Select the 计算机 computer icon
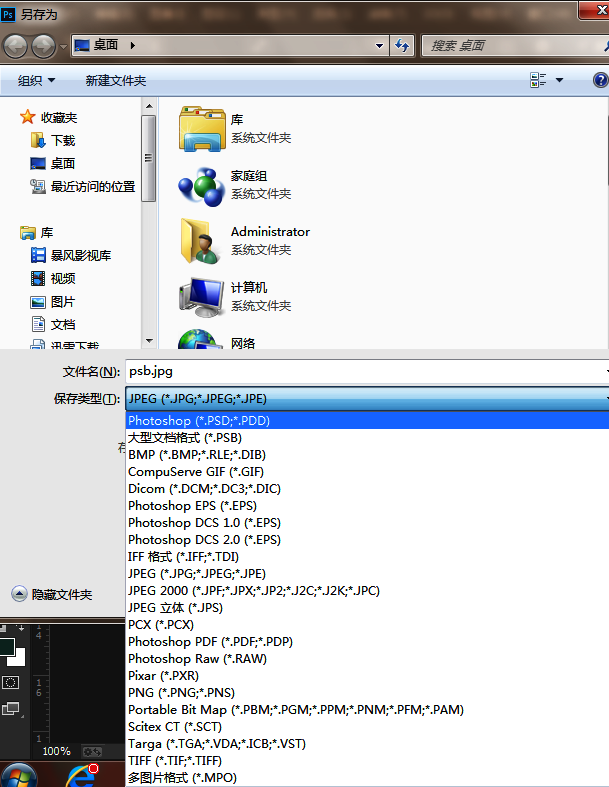 [202, 297]
